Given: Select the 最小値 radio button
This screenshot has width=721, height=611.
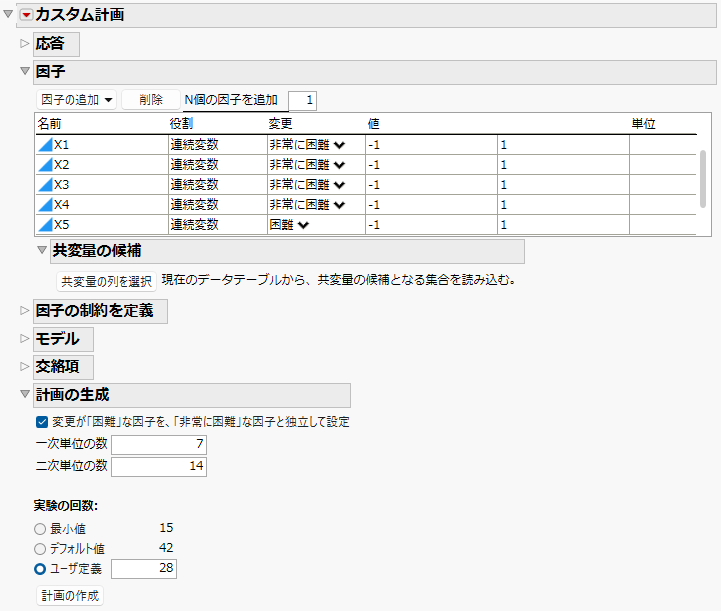Looking at the screenshot, I should tap(40, 529).
